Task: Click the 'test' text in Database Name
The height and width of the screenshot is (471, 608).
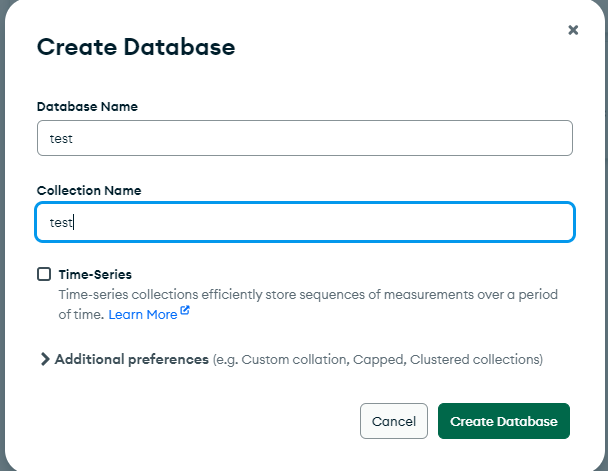Action: coord(61,139)
